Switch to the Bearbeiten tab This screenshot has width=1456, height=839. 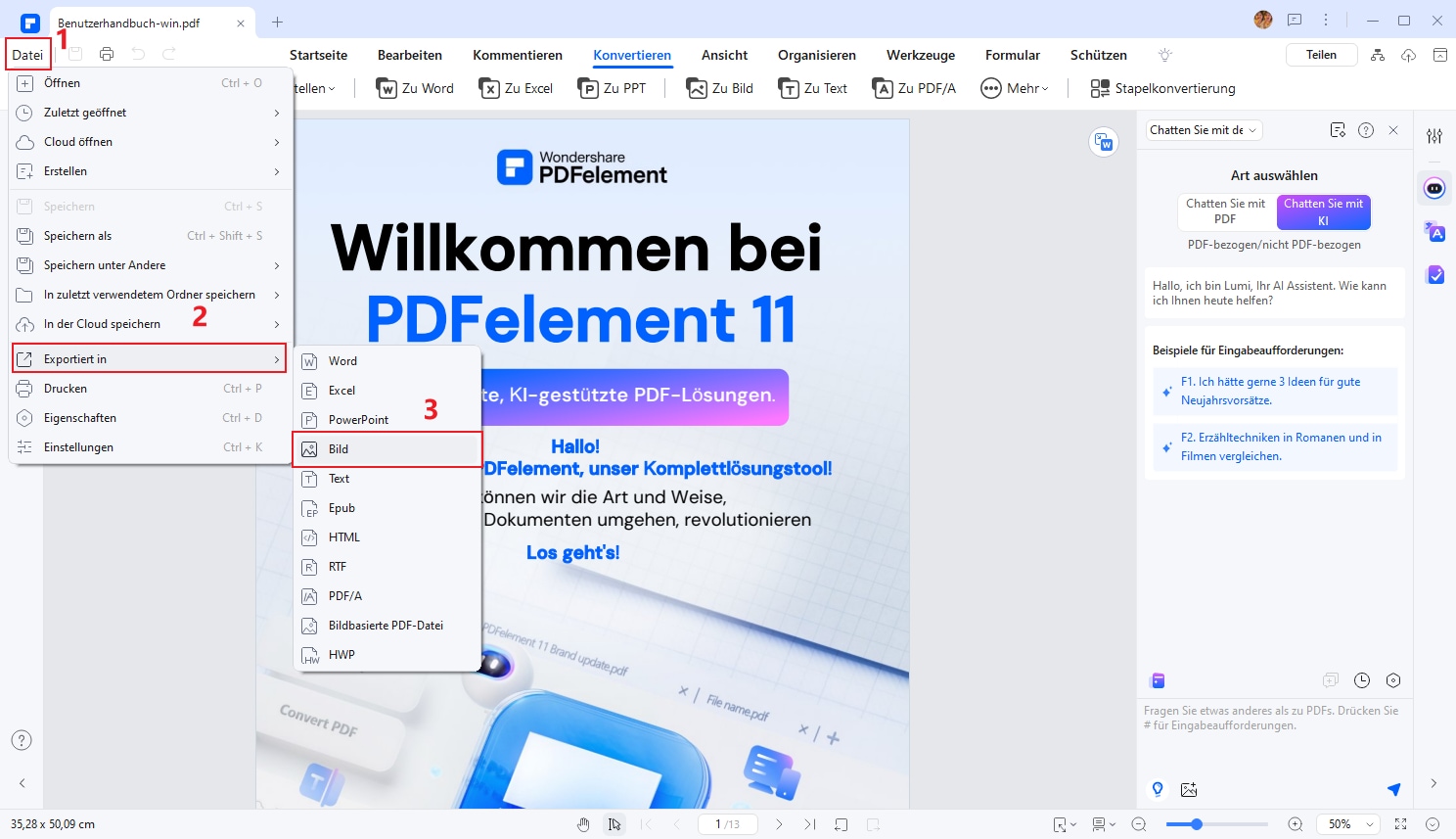point(410,56)
